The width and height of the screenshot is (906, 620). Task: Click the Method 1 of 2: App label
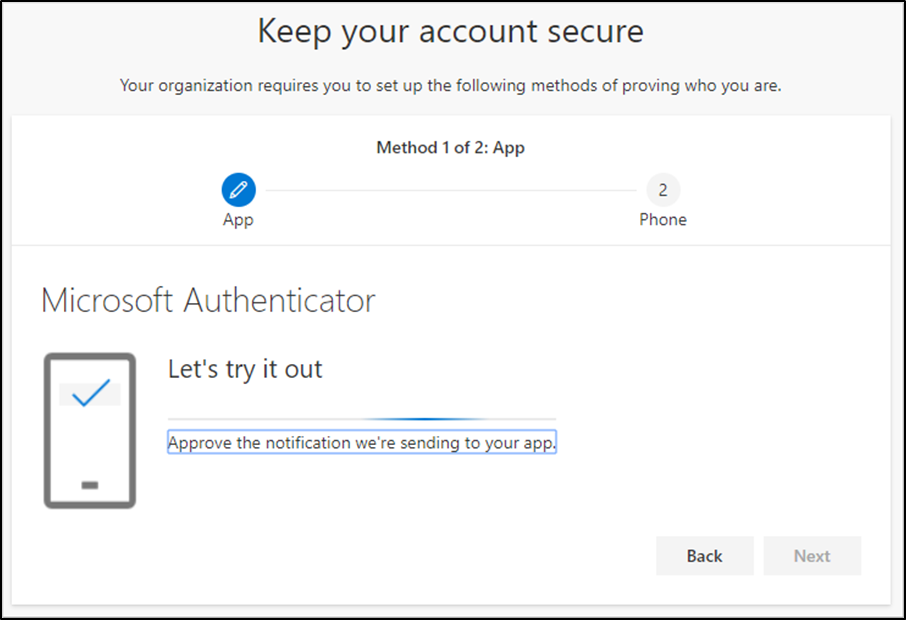[450, 148]
